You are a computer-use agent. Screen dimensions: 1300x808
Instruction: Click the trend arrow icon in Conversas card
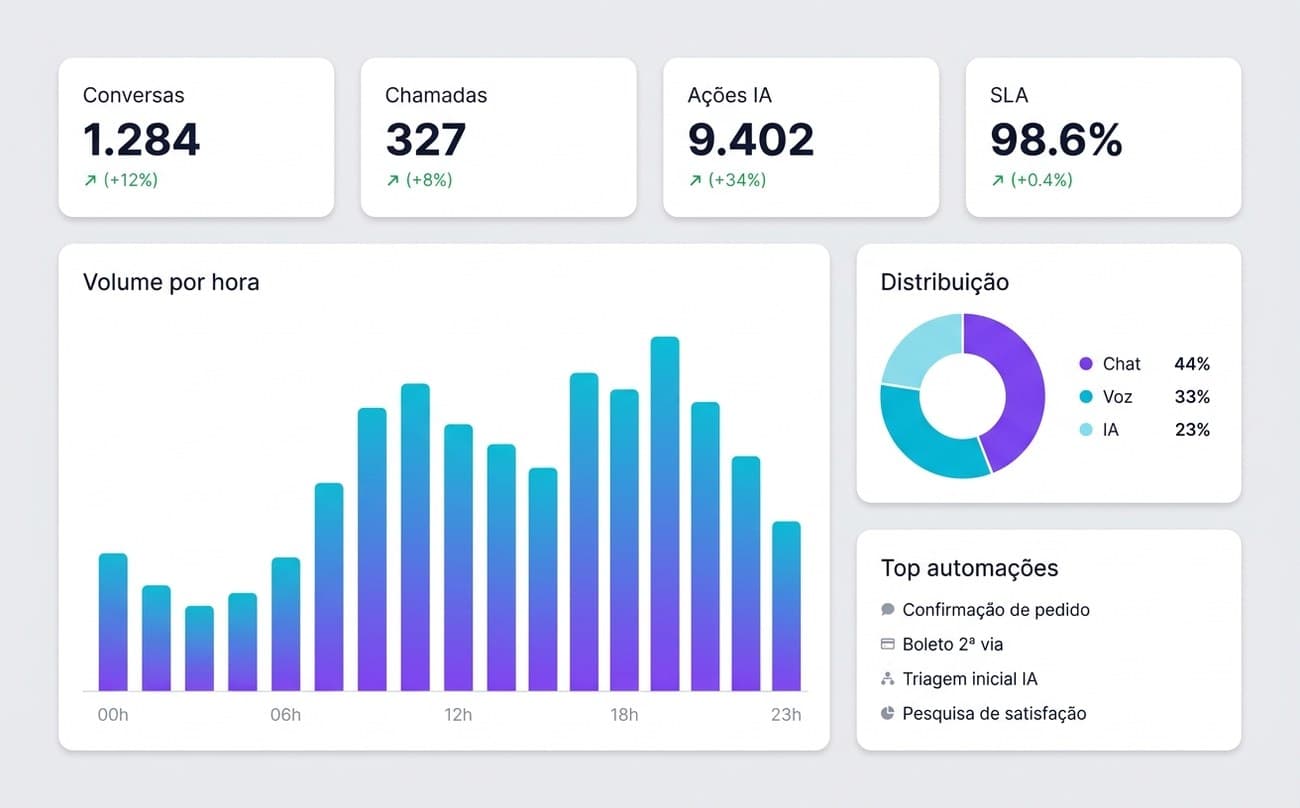[x=91, y=180]
